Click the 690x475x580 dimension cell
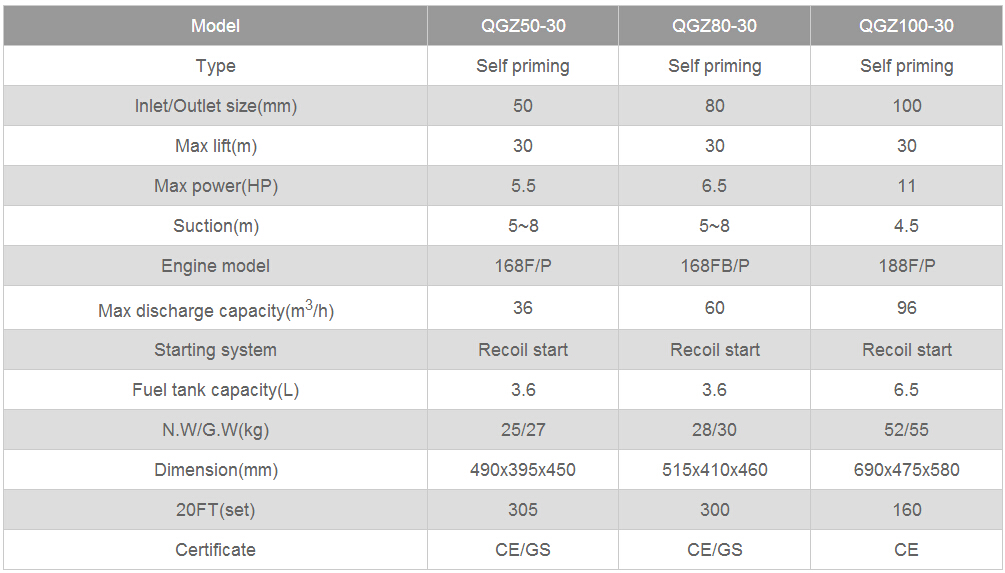 coord(906,470)
